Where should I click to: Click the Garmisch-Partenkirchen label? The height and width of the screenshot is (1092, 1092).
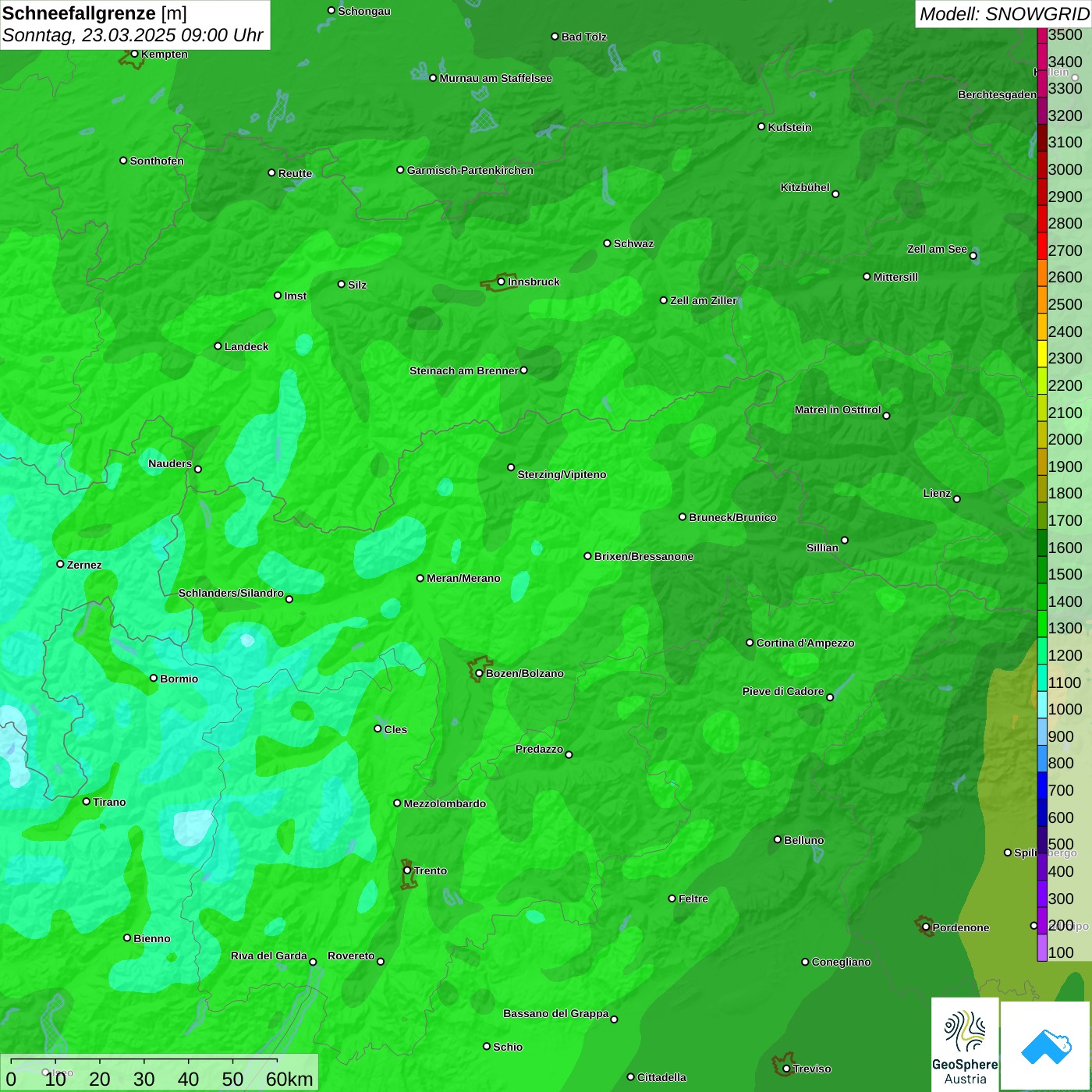[470, 170]
